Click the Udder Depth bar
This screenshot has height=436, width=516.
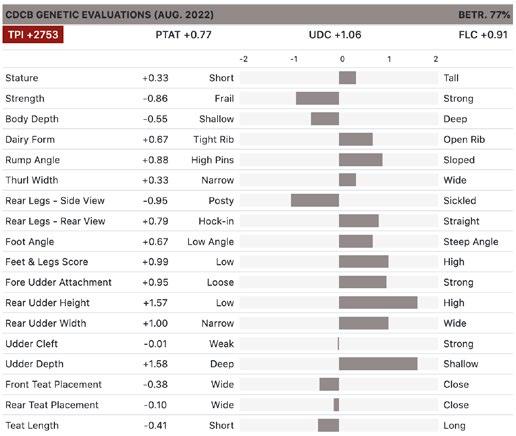tap(378, 364)
